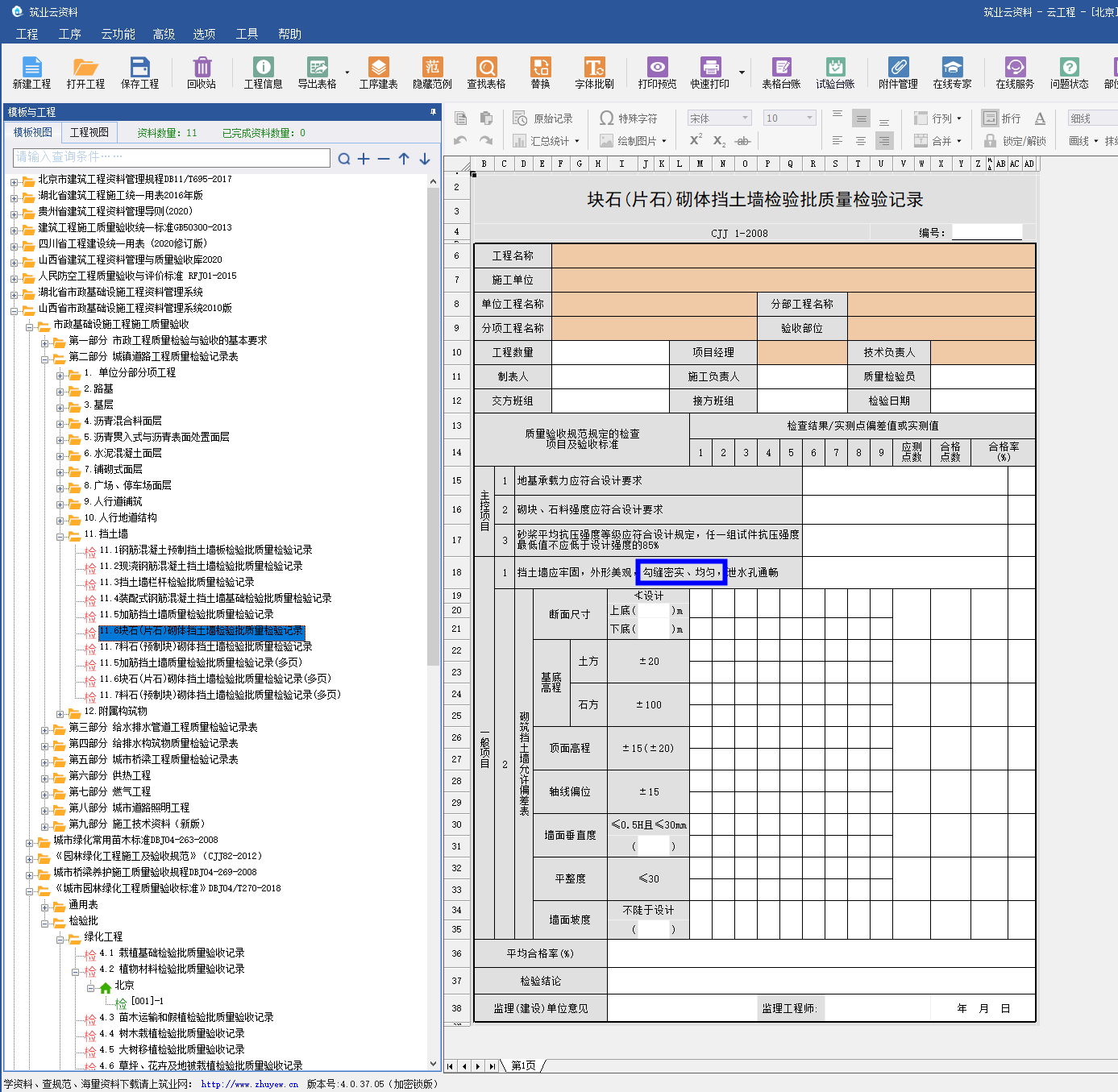This screenshot has height=1092, width=1118.
Task: Open 打印预览 print preview
Action: [x=658, y=73]
